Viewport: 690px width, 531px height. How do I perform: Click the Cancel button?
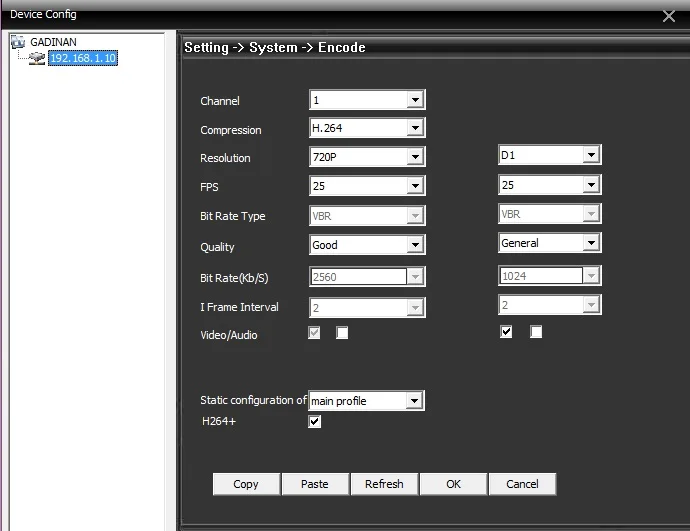[522, 484]
